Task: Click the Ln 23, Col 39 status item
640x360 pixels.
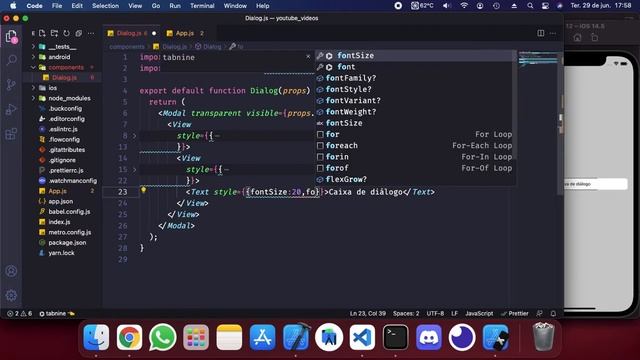Action: pyautogui.click(x=367, y=313)
